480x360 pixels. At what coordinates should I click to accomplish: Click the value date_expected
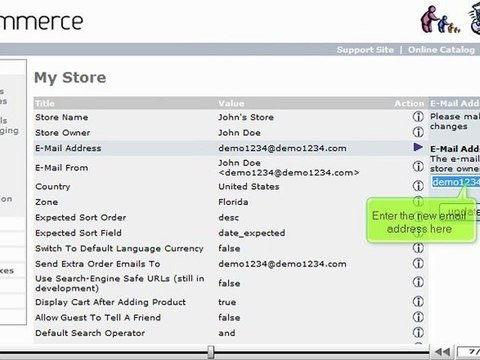pyautogui.click(x=252, y=233)
